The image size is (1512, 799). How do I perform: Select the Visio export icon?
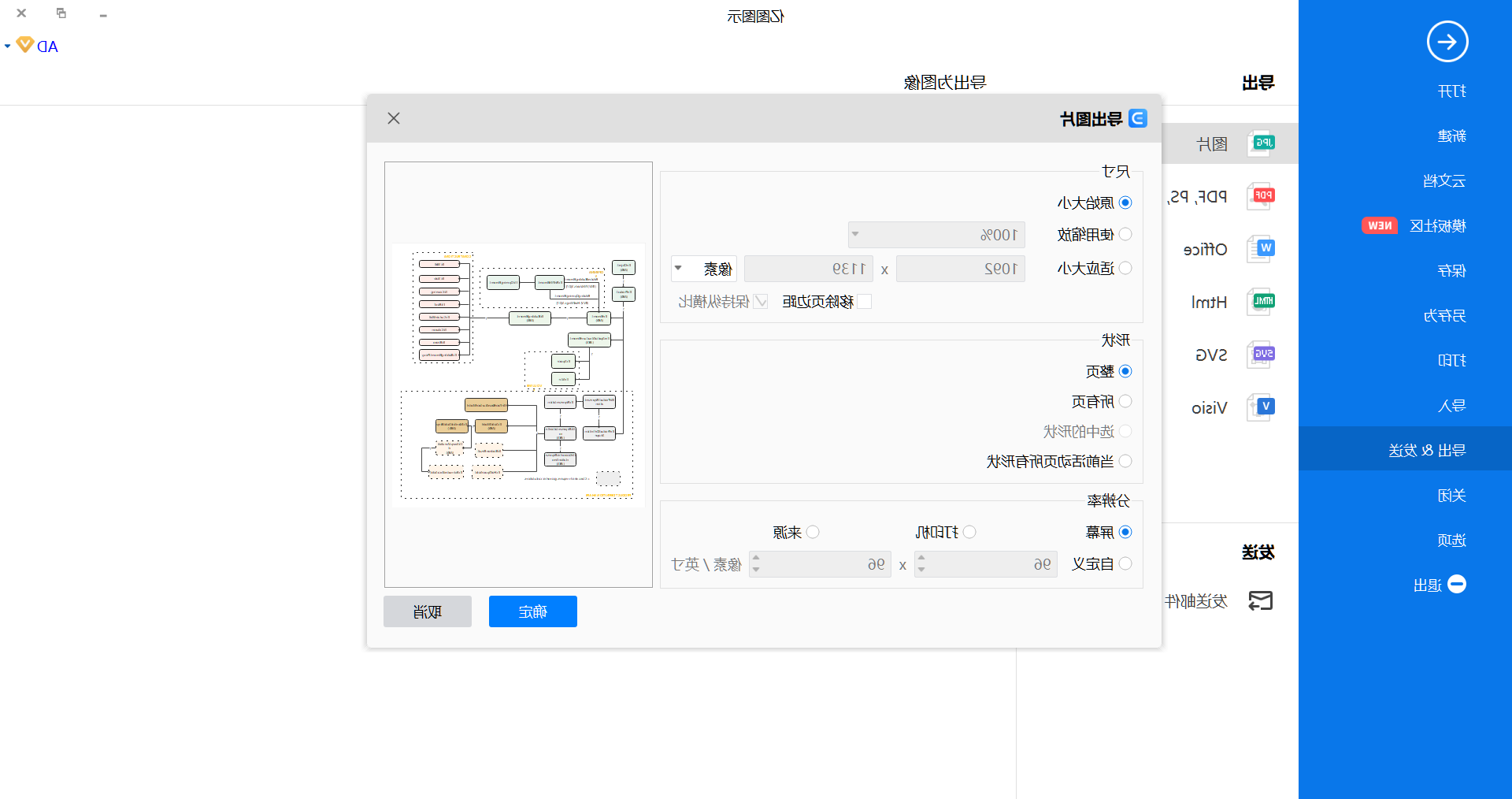1261,407
